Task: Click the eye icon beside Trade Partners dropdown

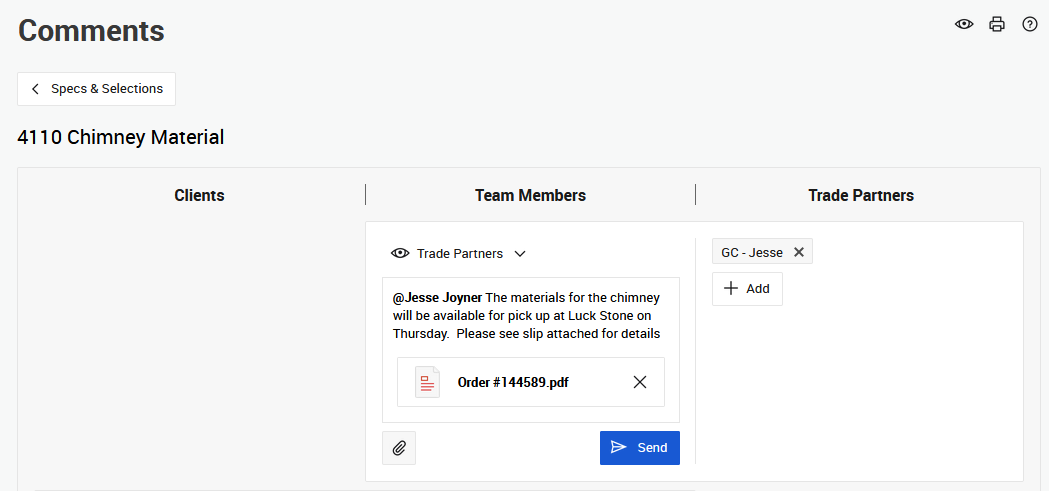Action: pyautogui.click(x=400, y=254)
